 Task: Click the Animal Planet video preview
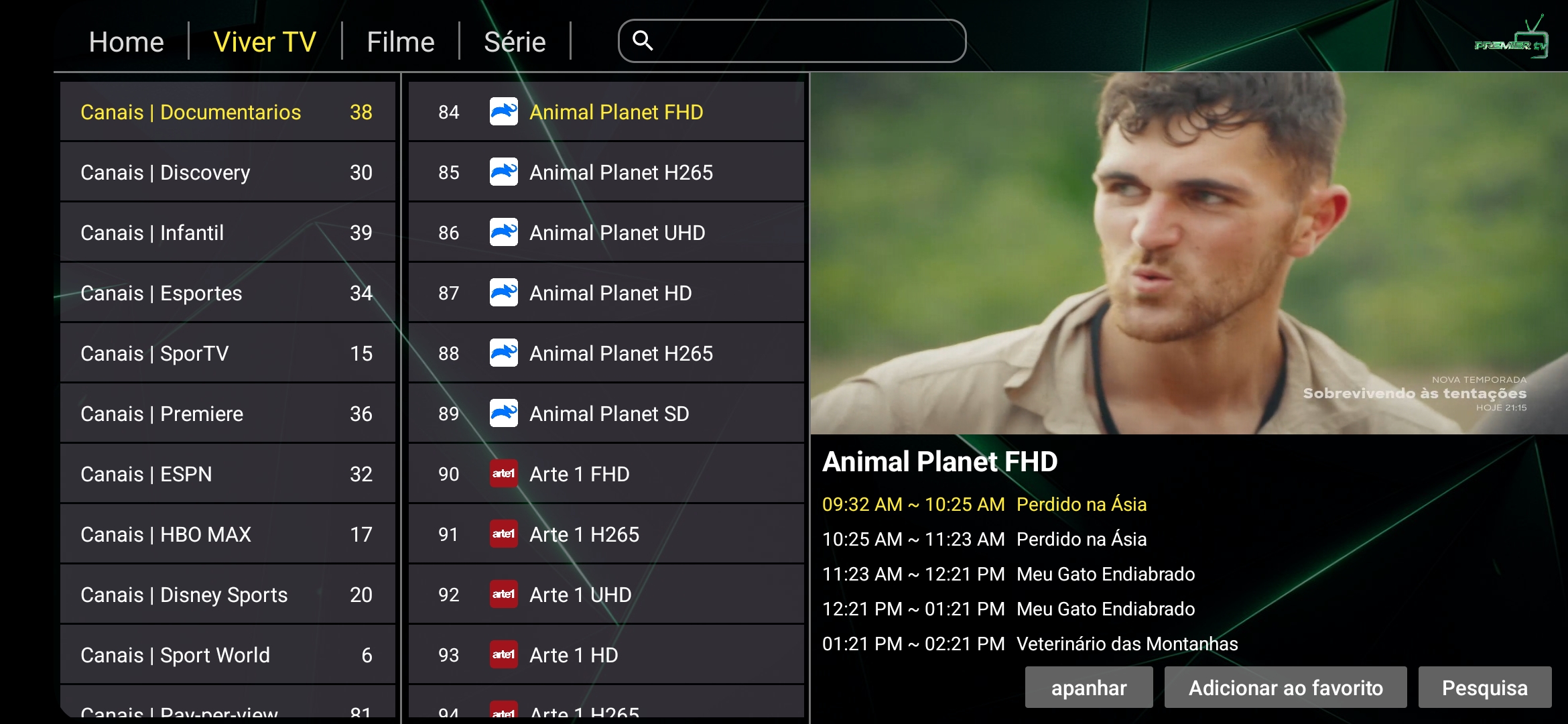[x=1189, y=253]
